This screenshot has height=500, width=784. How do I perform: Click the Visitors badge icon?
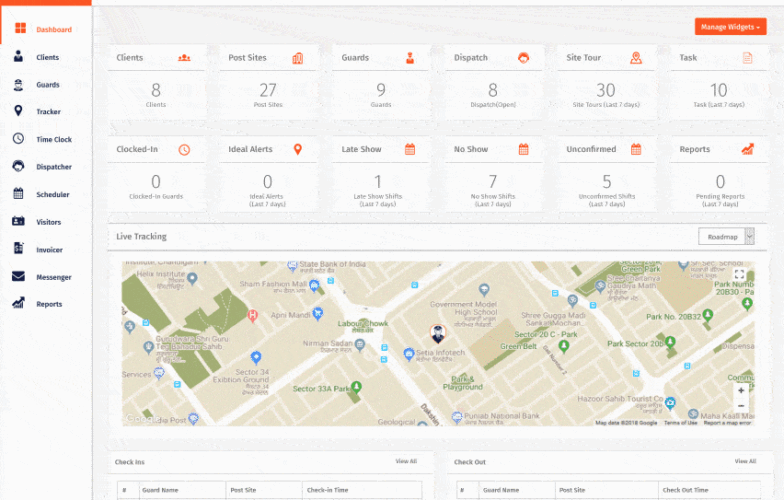pos(18,221)
